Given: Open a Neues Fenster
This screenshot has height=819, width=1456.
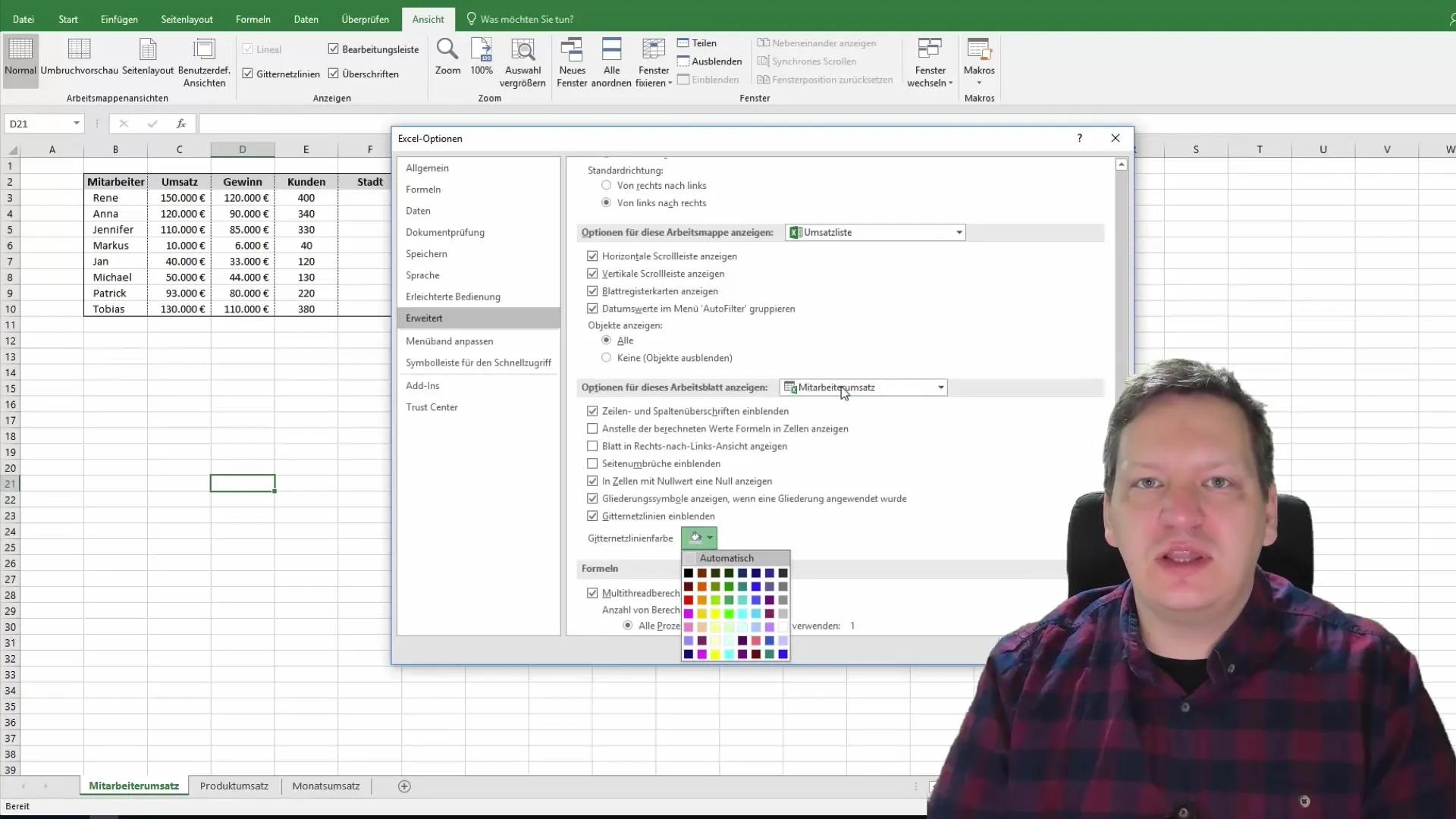Looking at the screenshot, I should 572,51.
